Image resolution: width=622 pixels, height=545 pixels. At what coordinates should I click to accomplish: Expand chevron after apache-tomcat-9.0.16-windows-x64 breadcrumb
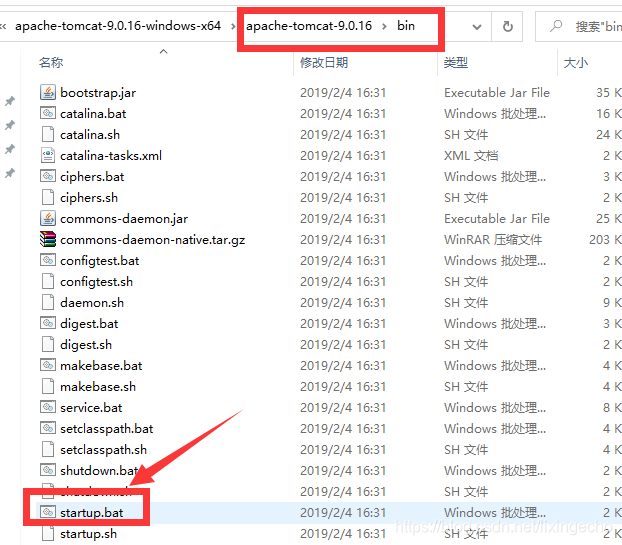pyautogui.click(x=233, y=27)
